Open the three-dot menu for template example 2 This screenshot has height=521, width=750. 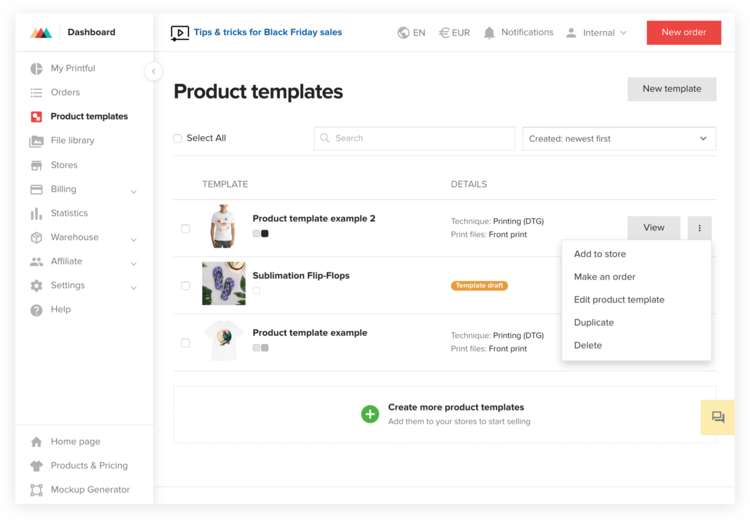699,228
